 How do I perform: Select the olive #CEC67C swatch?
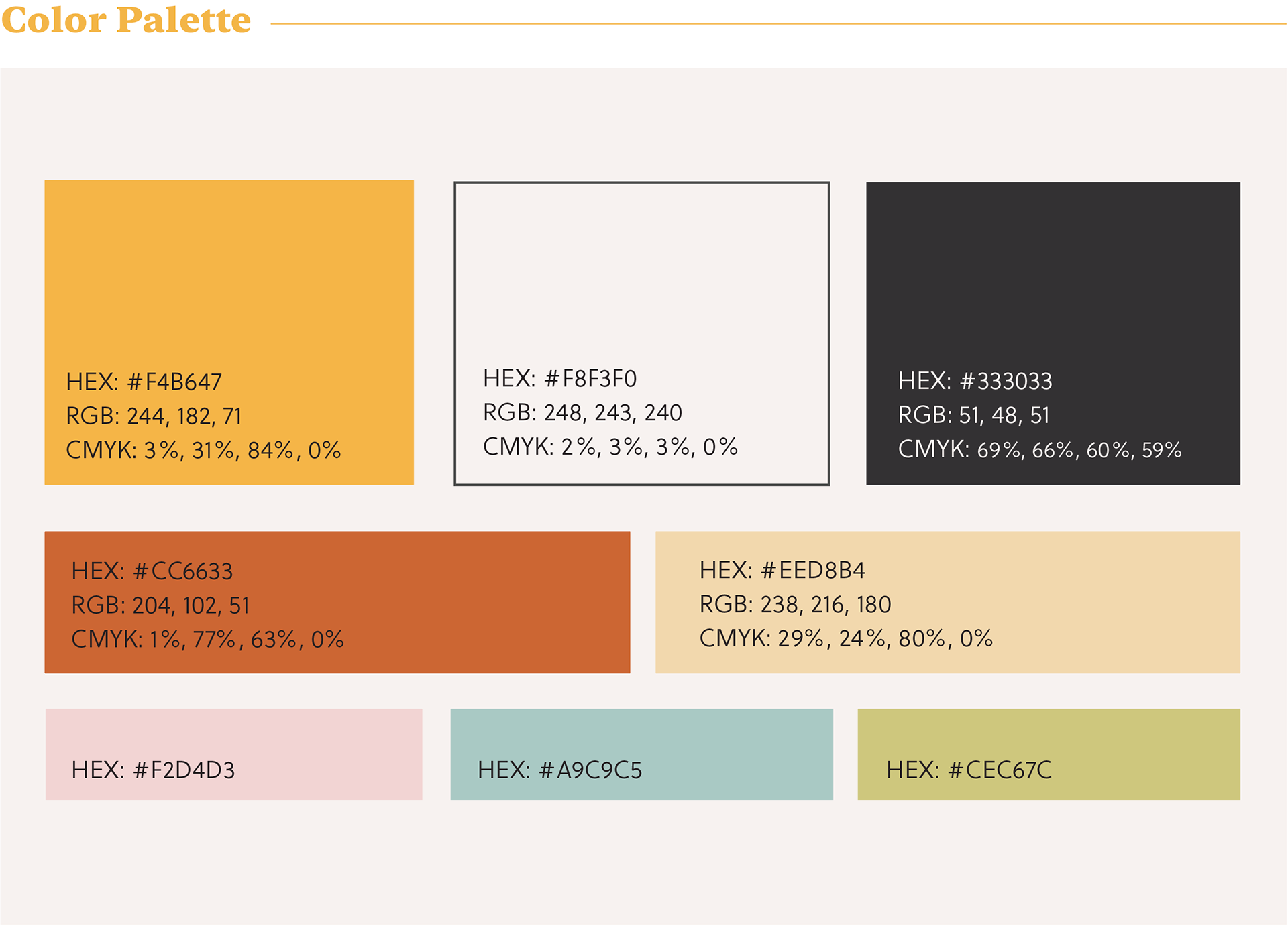[1049, 754]
